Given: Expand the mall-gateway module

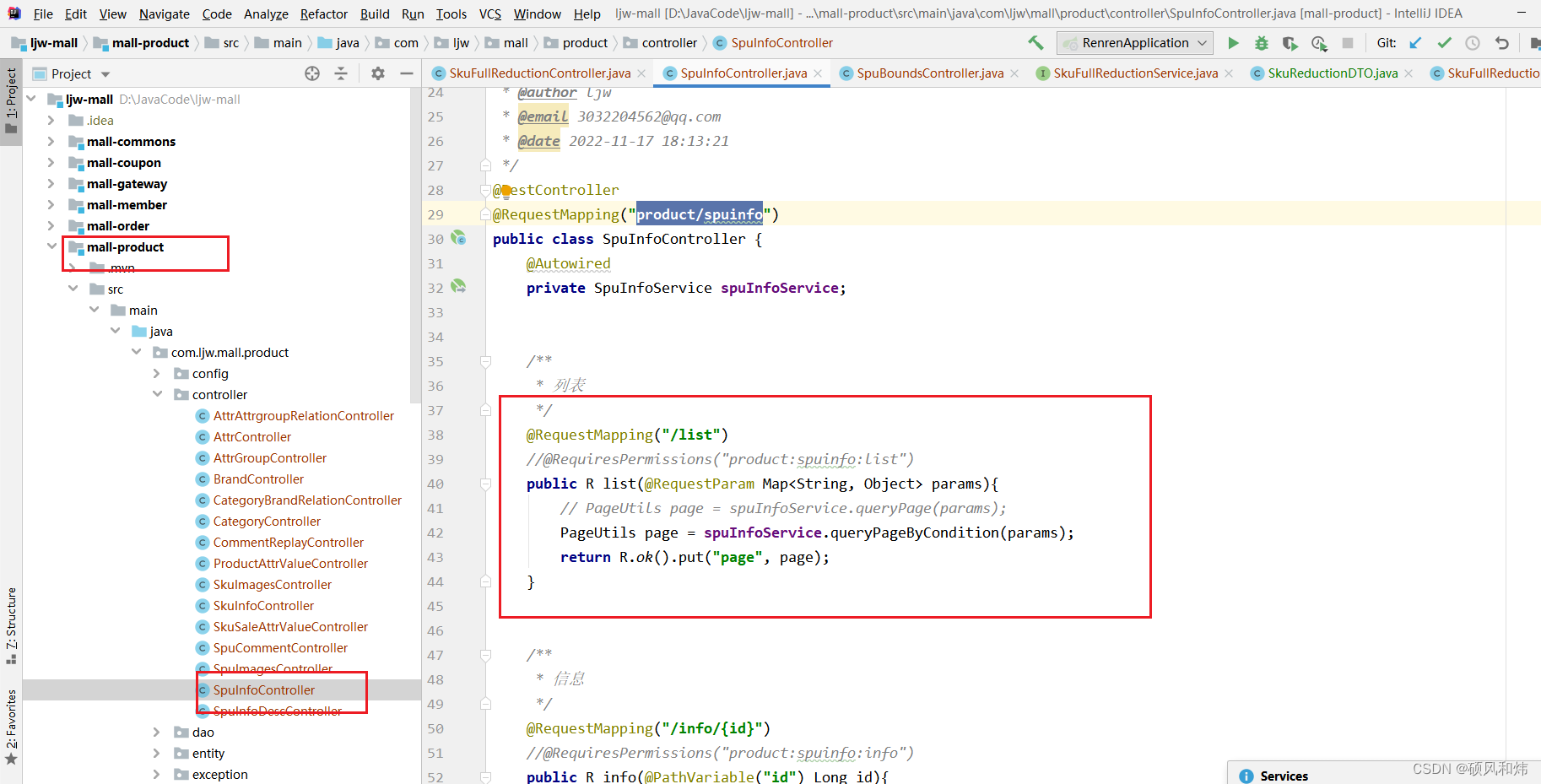Looking at the screenshot, I should 51,183.
